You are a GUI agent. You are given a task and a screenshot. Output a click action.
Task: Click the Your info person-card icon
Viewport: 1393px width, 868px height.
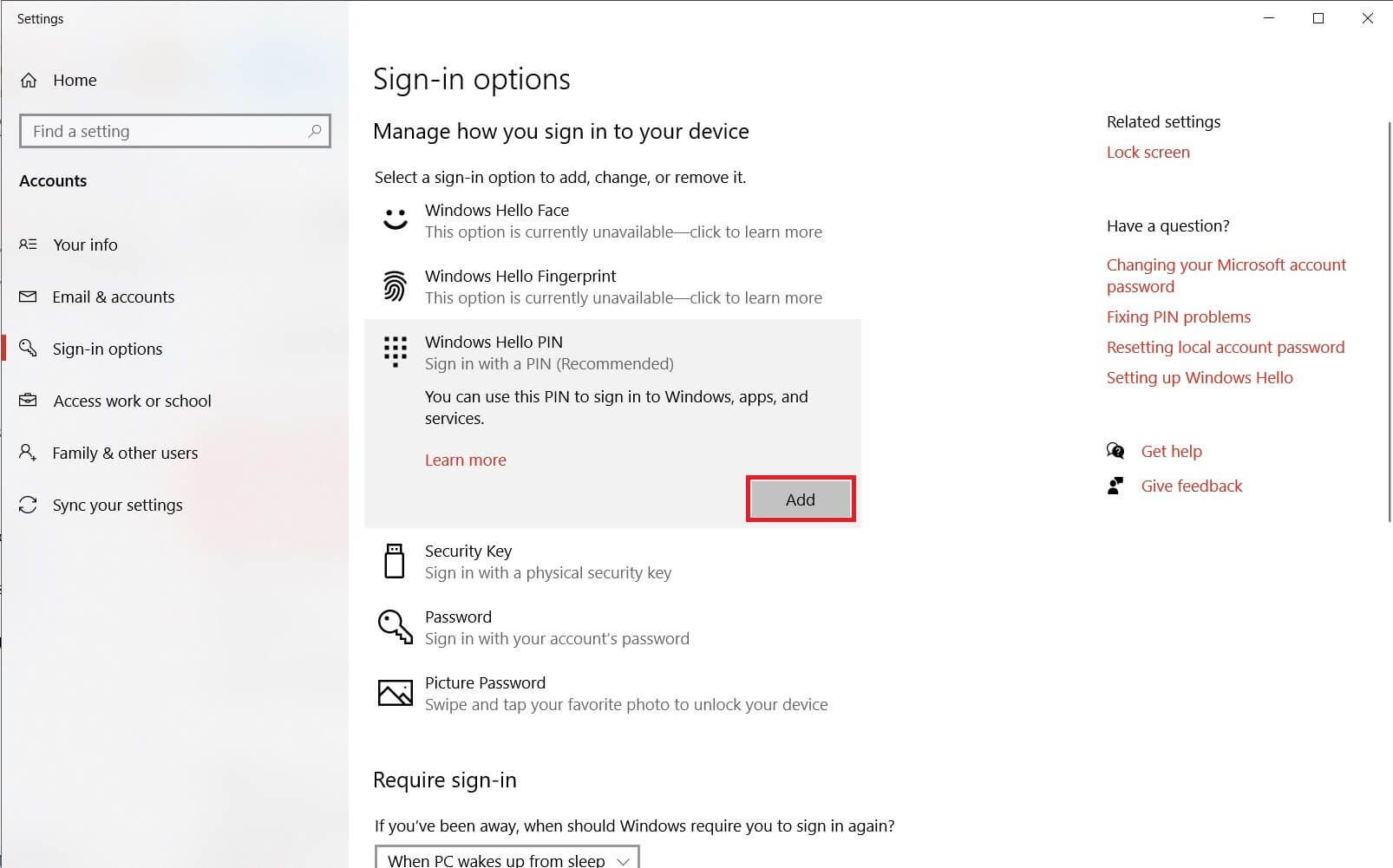point(28,245)
